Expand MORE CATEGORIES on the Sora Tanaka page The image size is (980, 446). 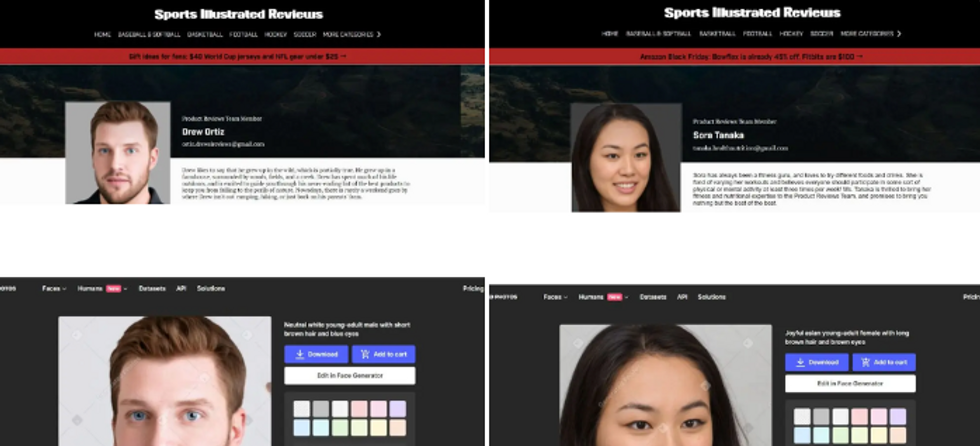pos(871,34)
